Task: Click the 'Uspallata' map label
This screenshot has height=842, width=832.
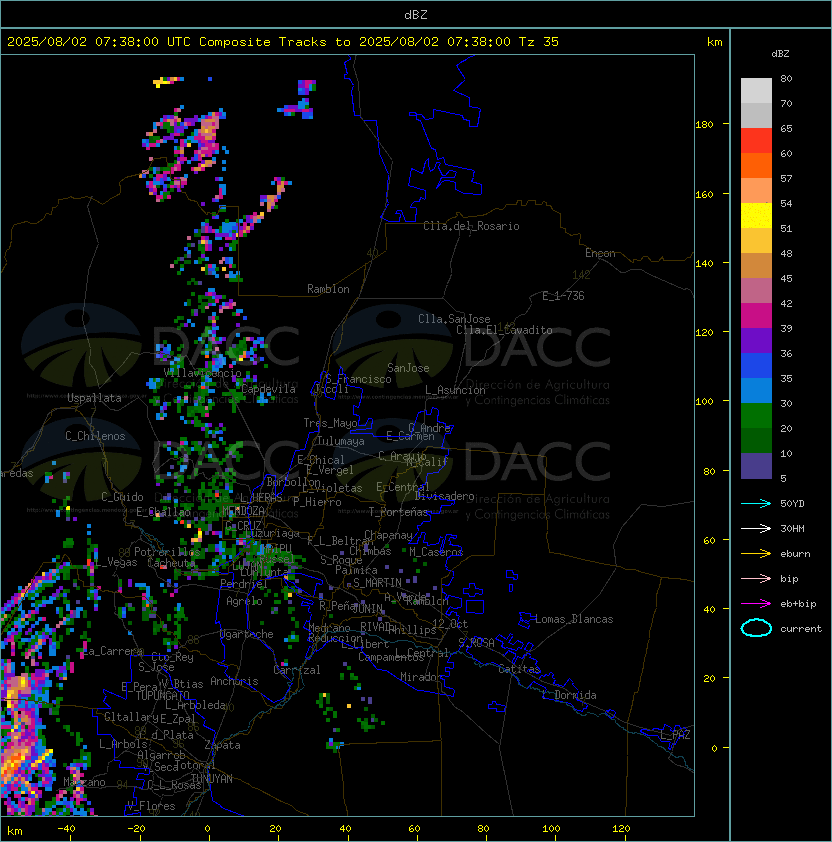Action: (x=94, y=398)
